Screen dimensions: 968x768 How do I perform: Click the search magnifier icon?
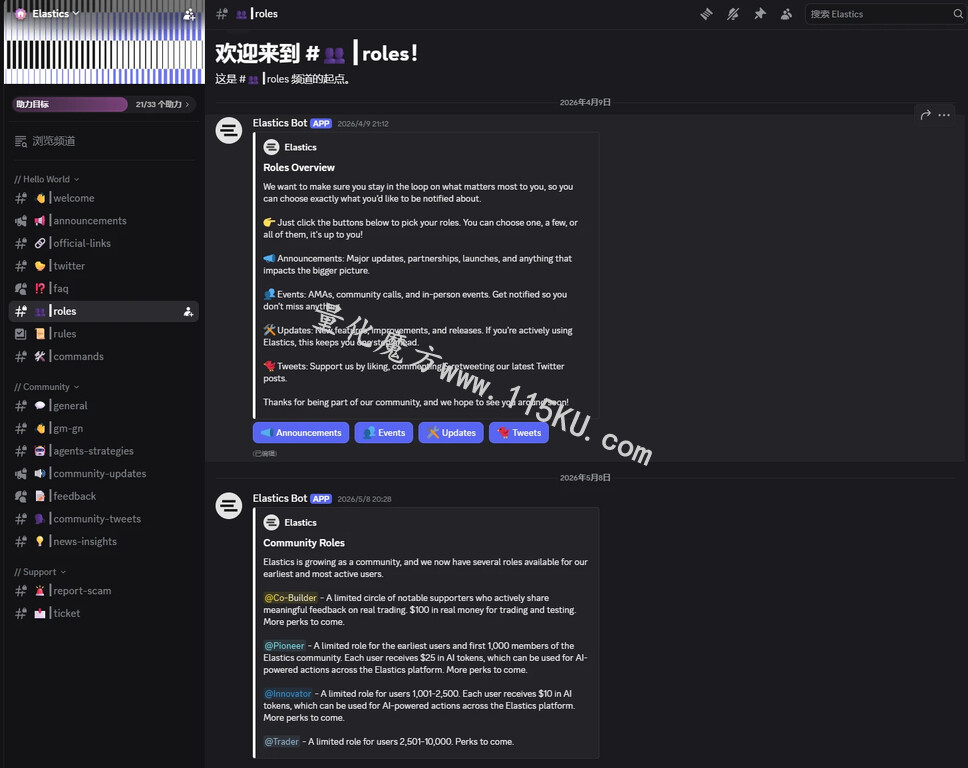[x=958, y=14]
